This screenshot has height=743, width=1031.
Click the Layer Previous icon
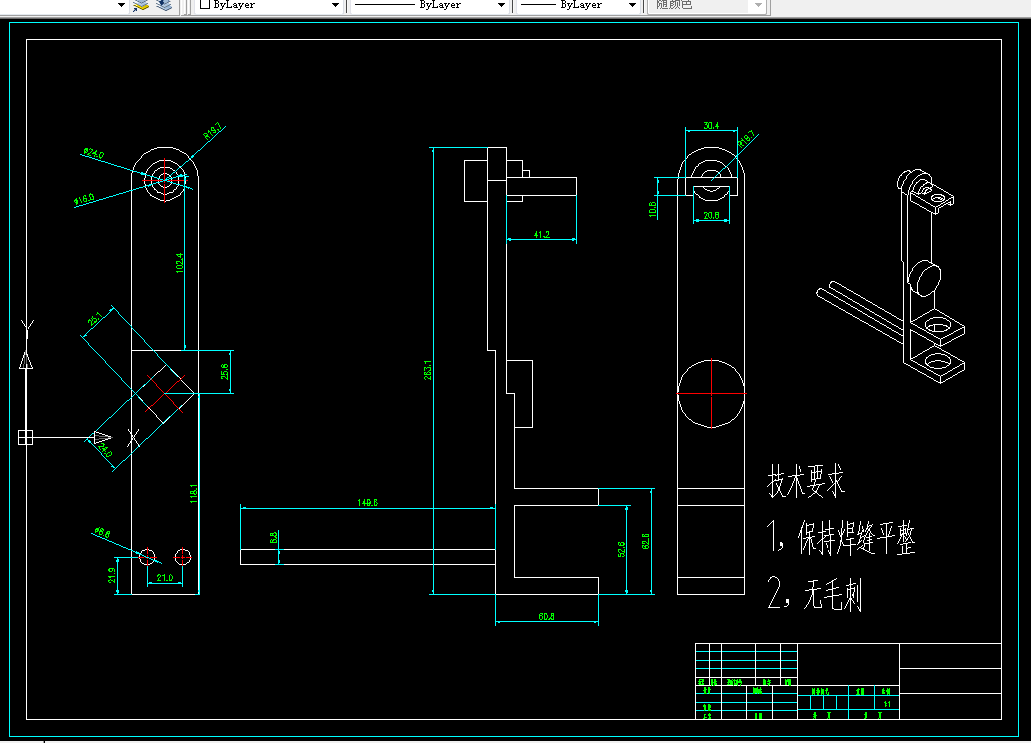[164, 5]
